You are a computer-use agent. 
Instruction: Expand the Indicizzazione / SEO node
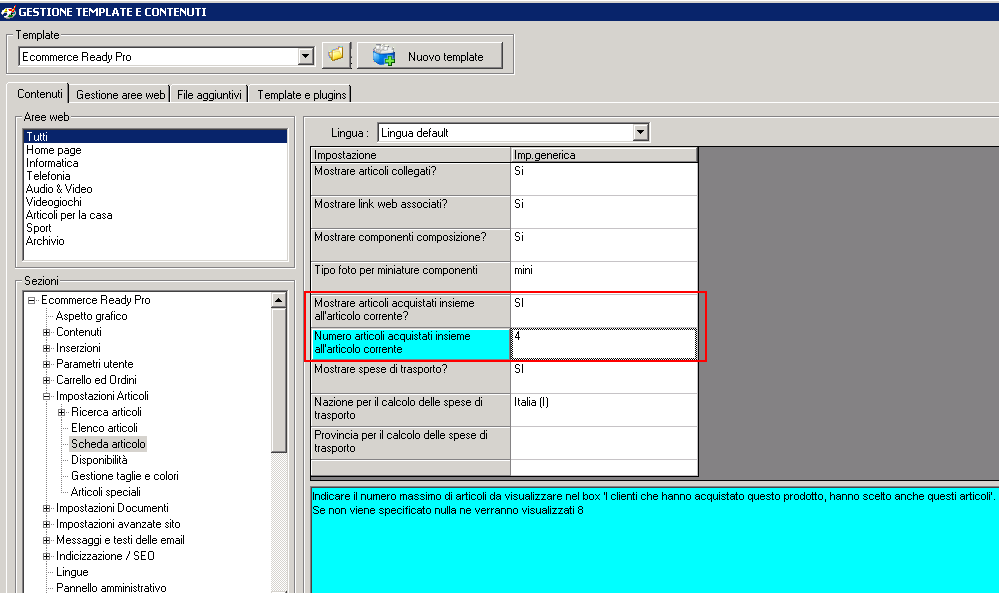(x=47, y=556)
